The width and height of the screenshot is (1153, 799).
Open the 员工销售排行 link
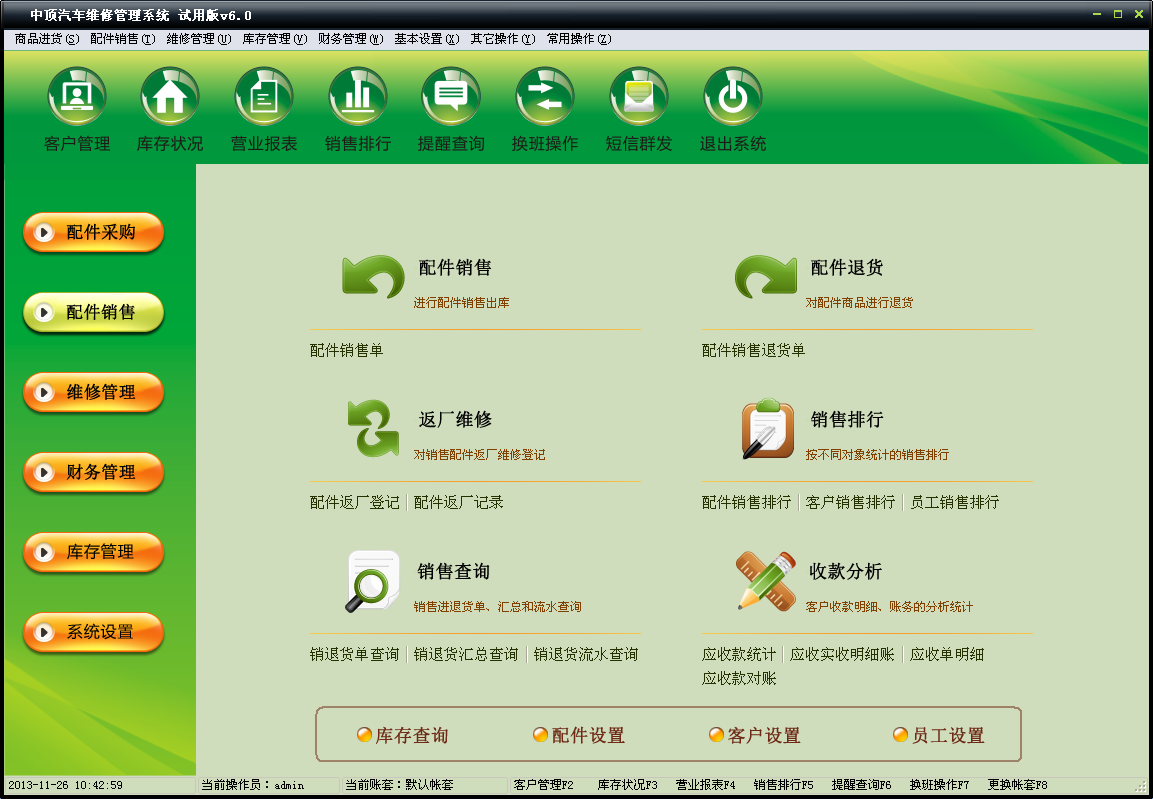(954, 503)
